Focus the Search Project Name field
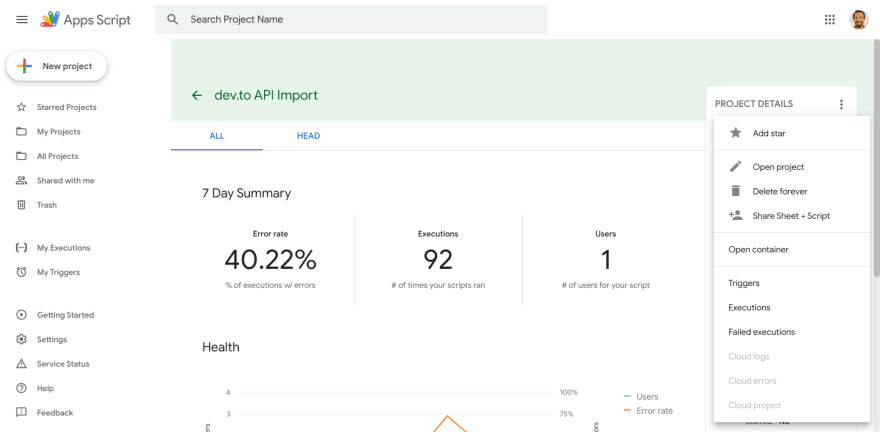This screenshot has height=432, width=880. click(360, 20)
